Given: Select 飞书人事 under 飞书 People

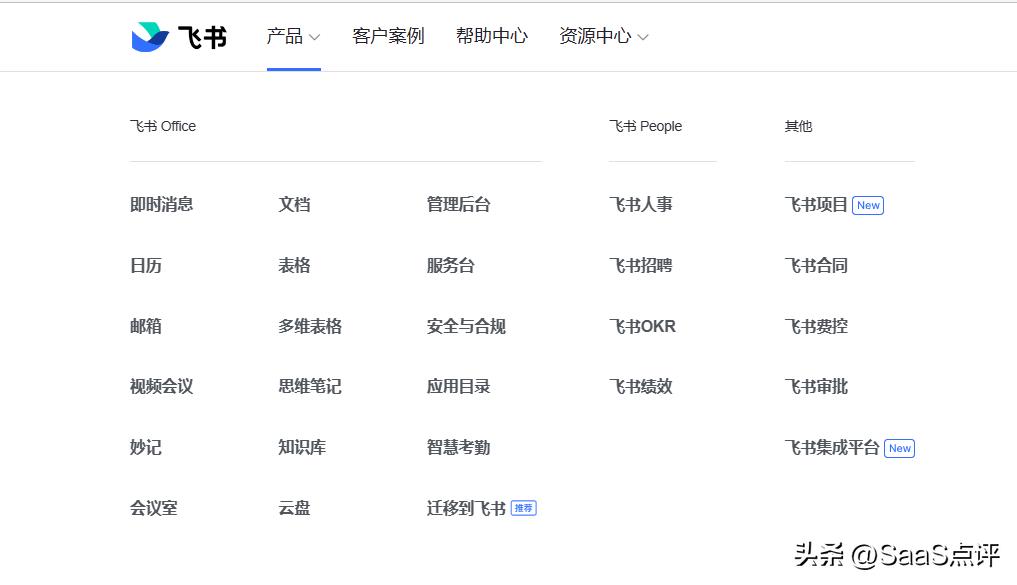Looking at the screenshot, I should tap(642, 204).
